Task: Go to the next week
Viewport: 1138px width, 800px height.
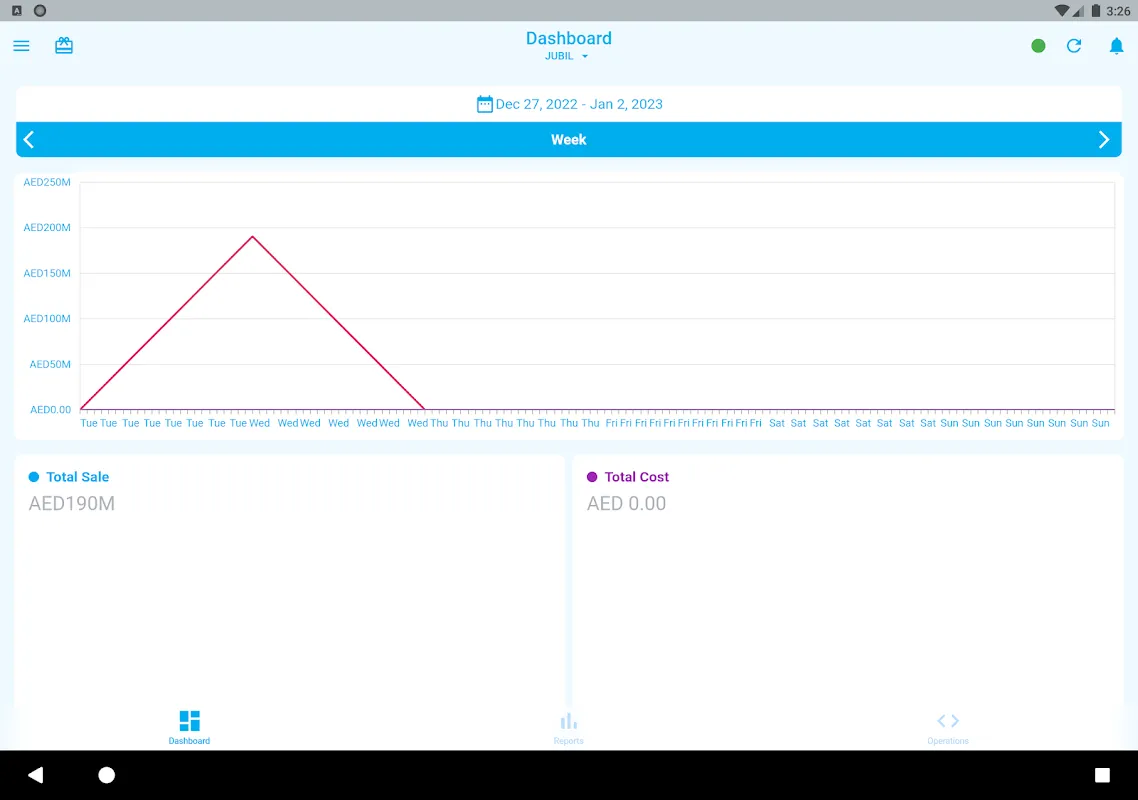Action: [x=1103, y=139]
